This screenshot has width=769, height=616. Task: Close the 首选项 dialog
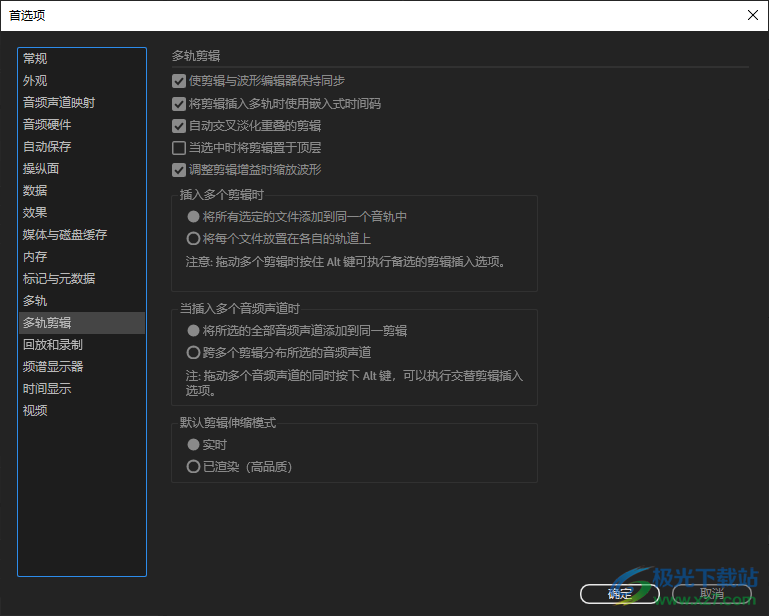(753, 15)
